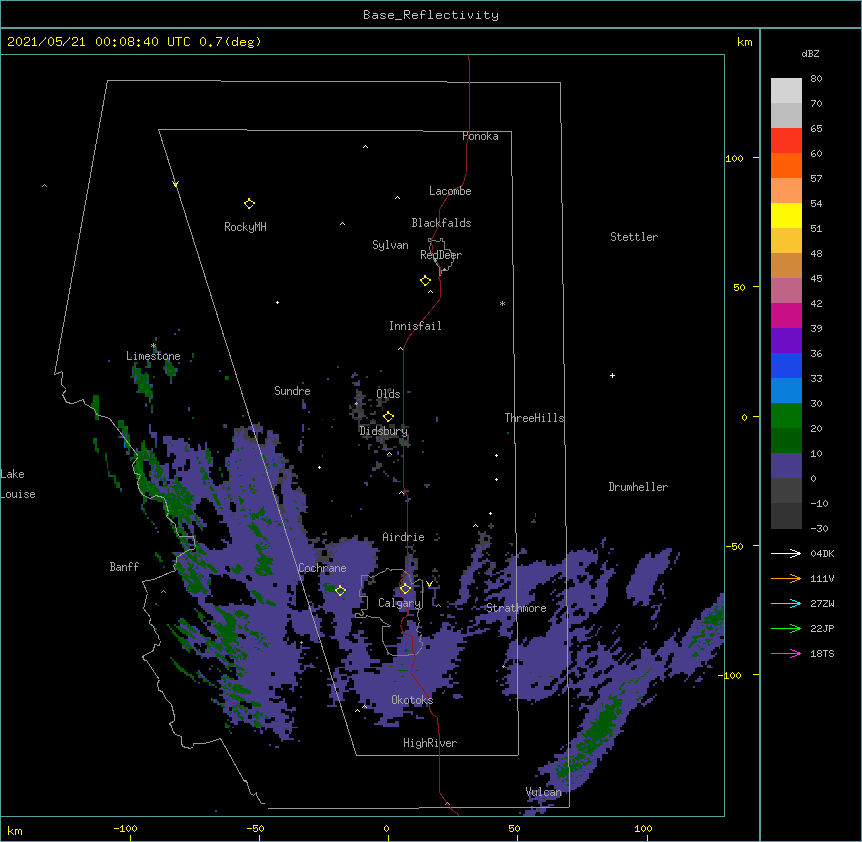Image resolution: width=862 pixels, height=842 pixels.
Task: Click the Vulcan label
Action: click(x=543, y=792)
